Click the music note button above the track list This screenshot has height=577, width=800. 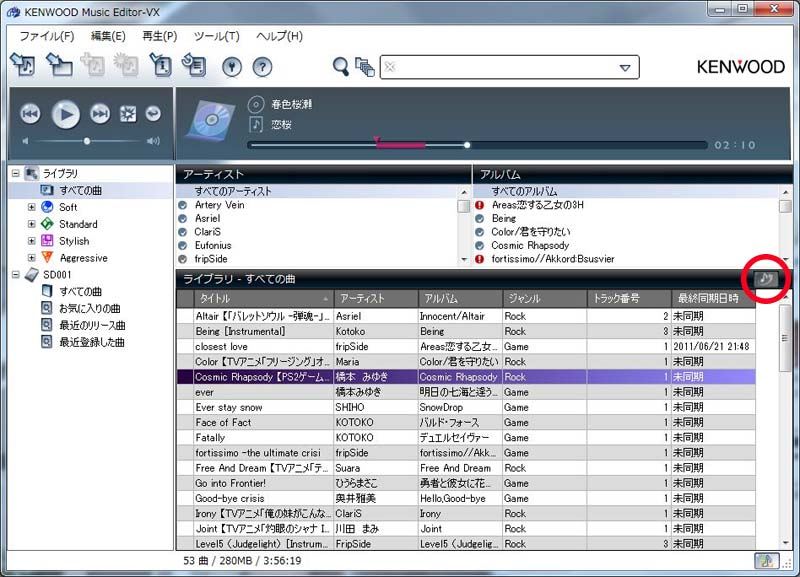tap(766, 279)
